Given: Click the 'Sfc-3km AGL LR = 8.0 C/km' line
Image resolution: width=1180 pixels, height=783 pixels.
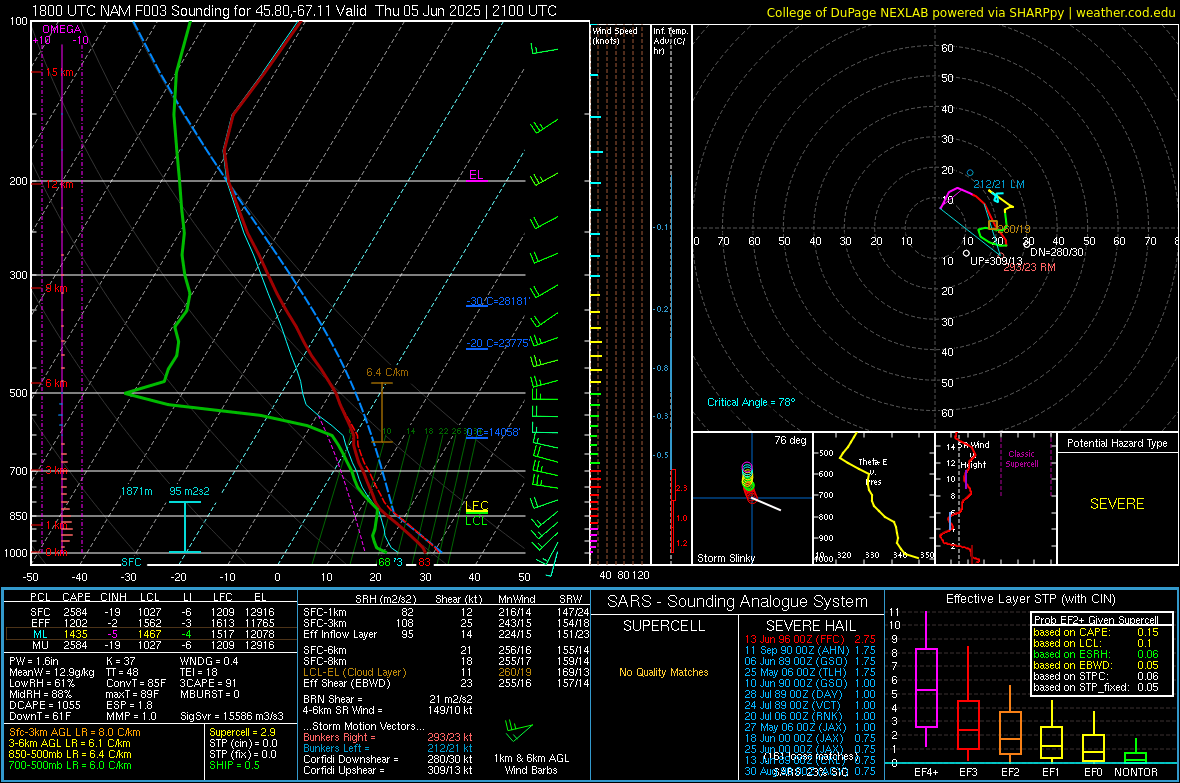Looking at the screenshot, I should (x=75, y=732).
